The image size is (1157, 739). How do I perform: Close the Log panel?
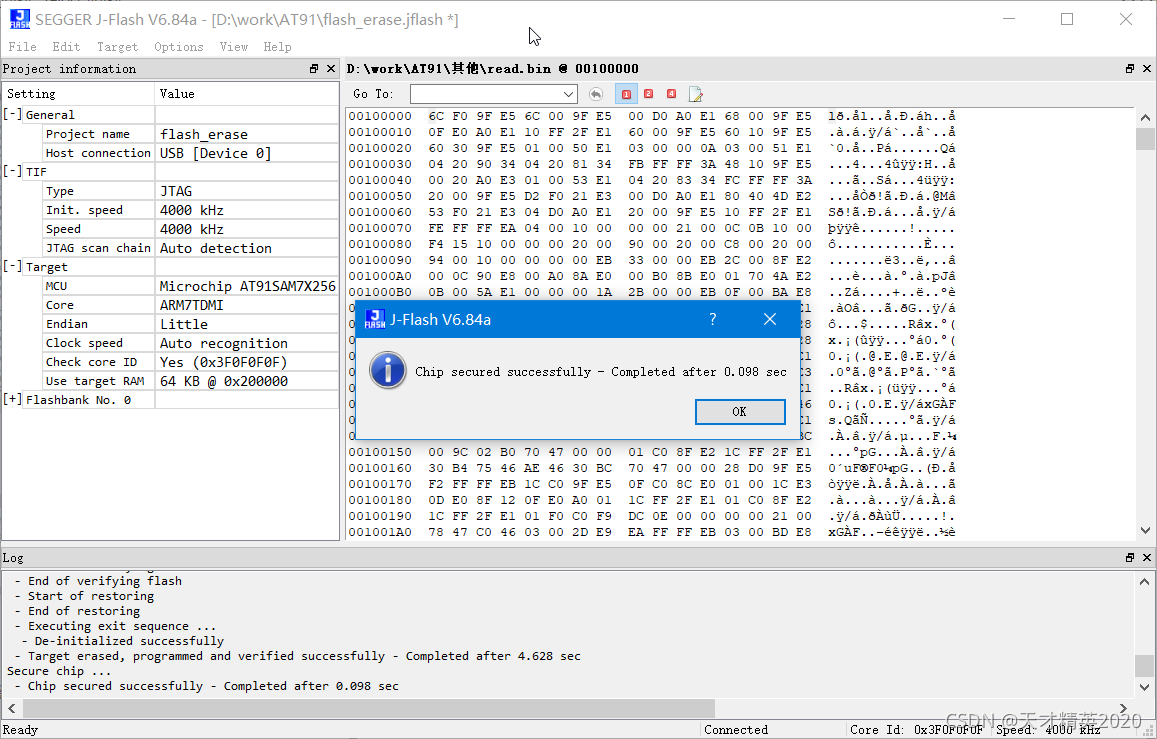click(x=1147, y=558)
